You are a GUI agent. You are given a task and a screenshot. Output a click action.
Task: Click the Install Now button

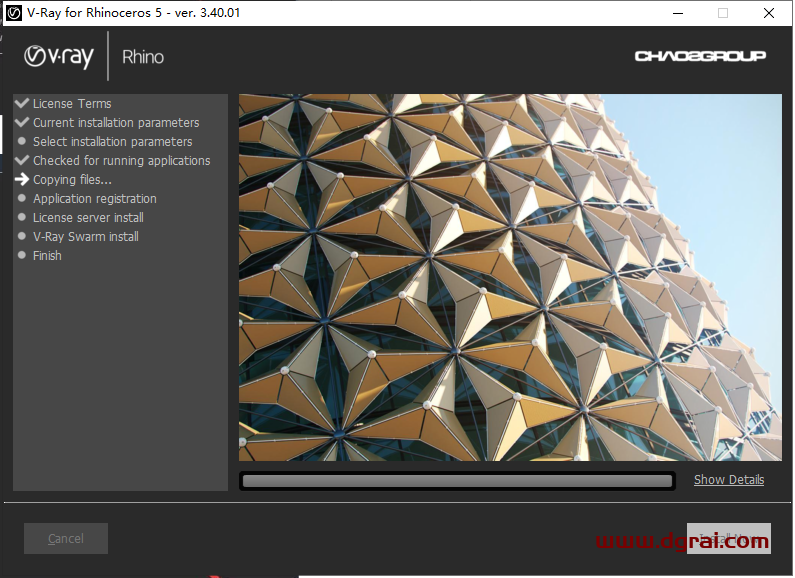point(729,538)
